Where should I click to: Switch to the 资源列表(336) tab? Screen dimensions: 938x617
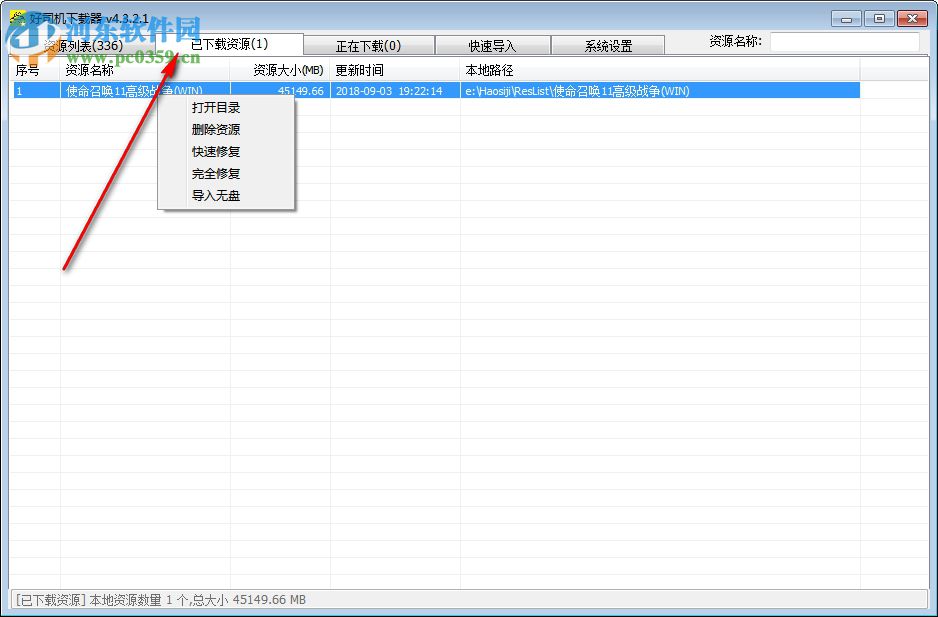(x=83, y=45)
